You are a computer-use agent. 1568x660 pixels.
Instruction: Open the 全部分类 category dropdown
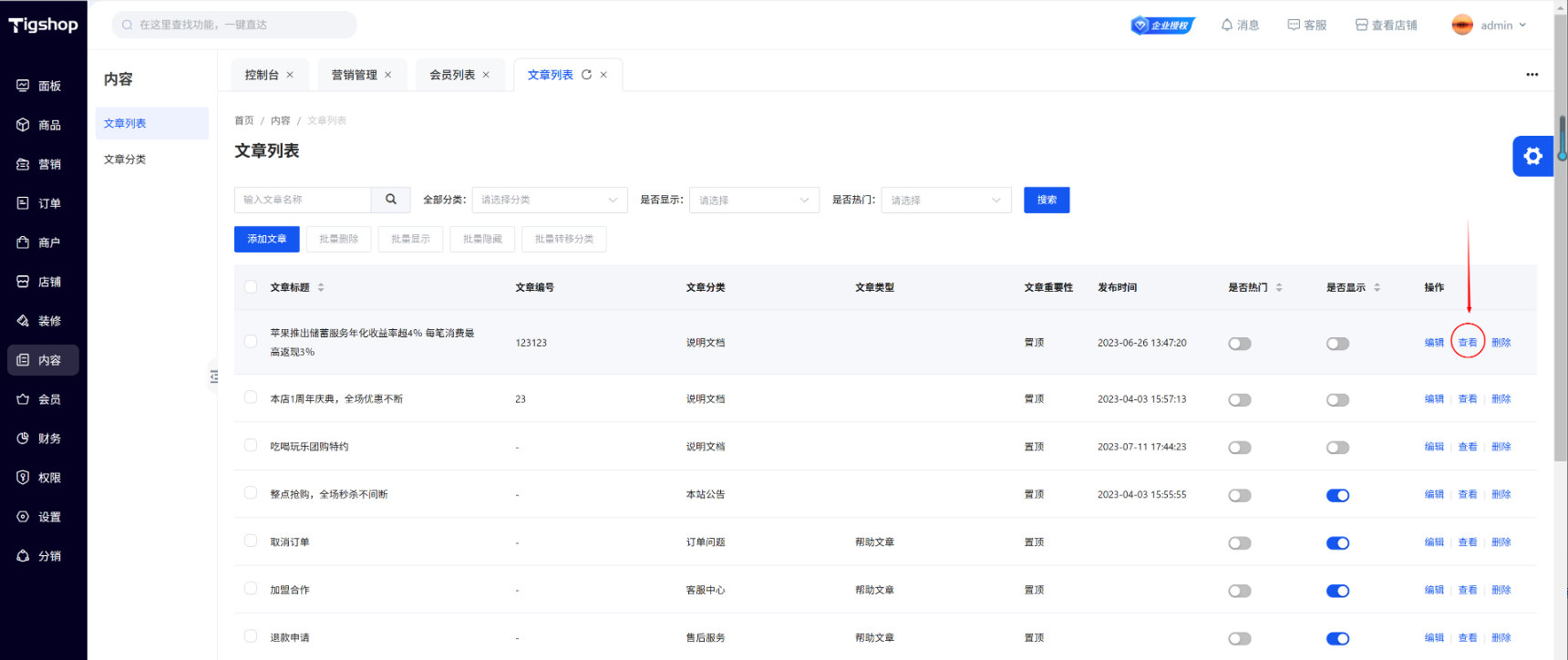click(550, 200)
